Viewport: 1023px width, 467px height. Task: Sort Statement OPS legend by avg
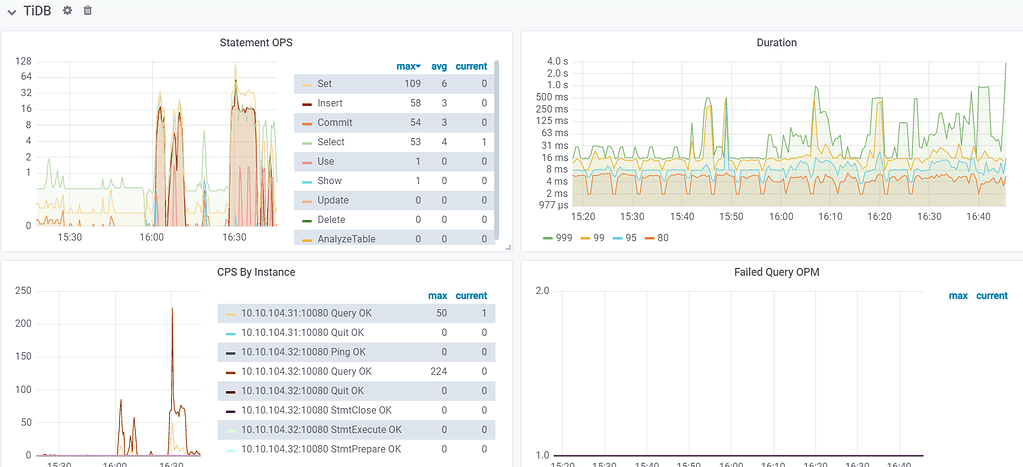(439, 66)
